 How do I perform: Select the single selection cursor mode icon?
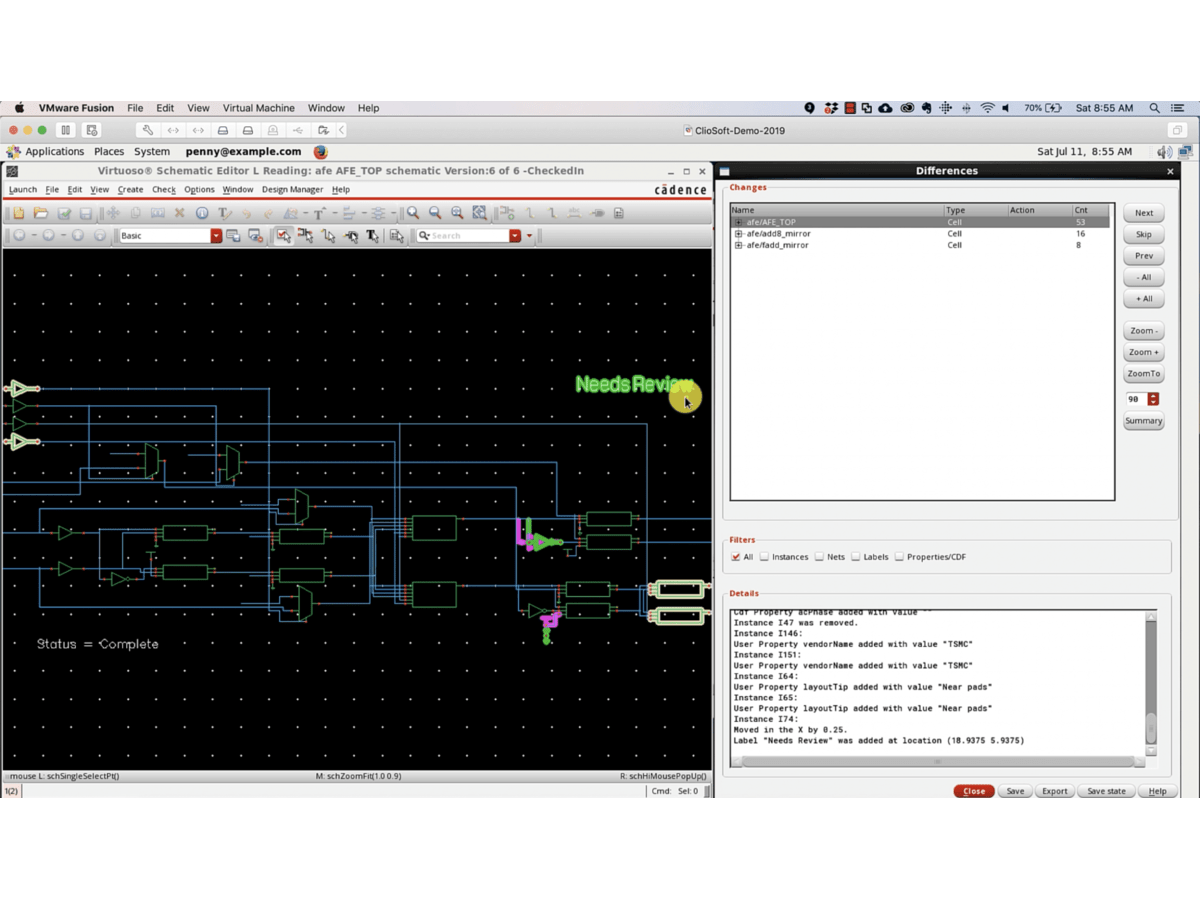(x=284, y=237)
